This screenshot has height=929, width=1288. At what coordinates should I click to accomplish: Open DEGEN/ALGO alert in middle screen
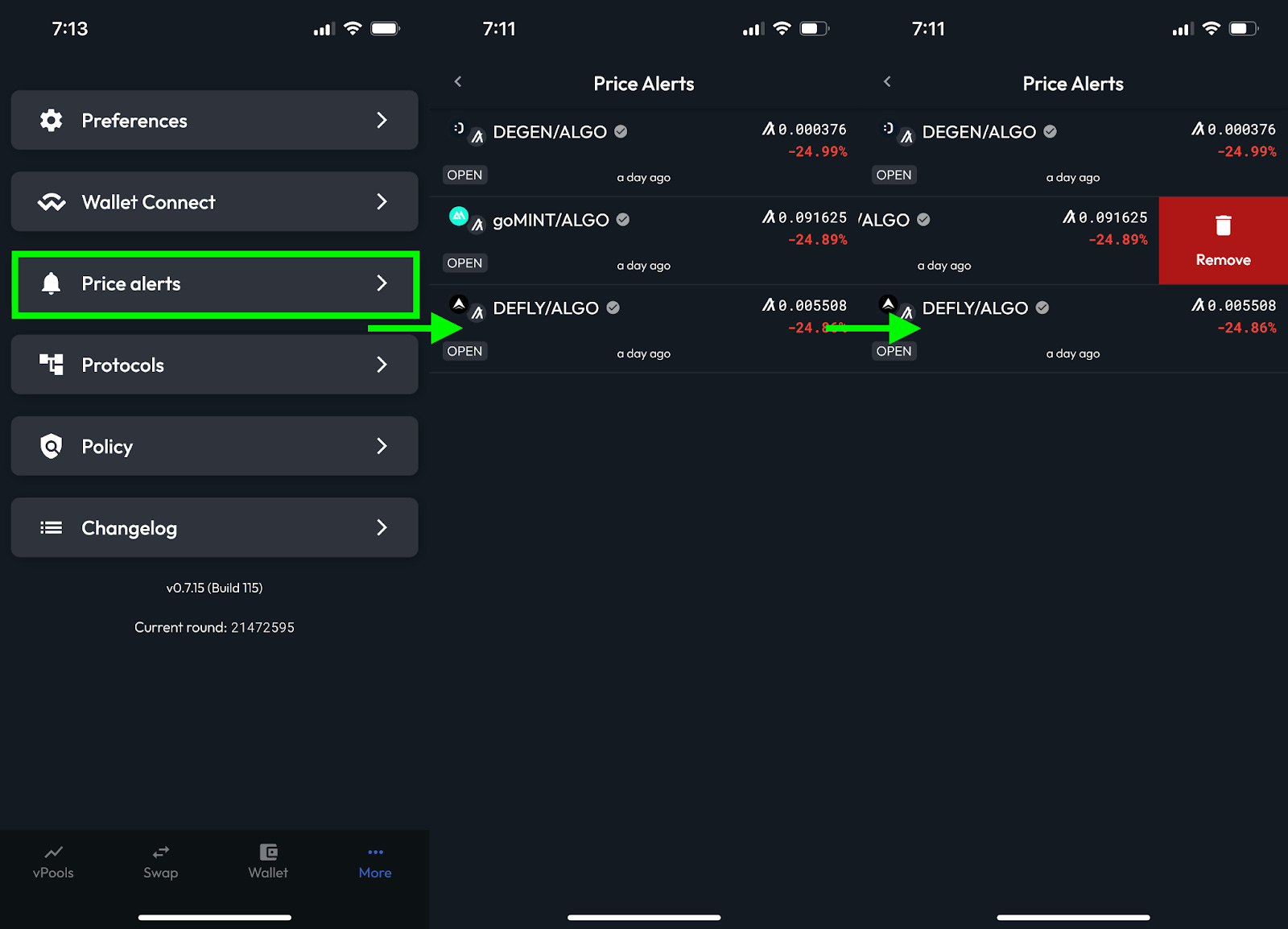[644, 153]
